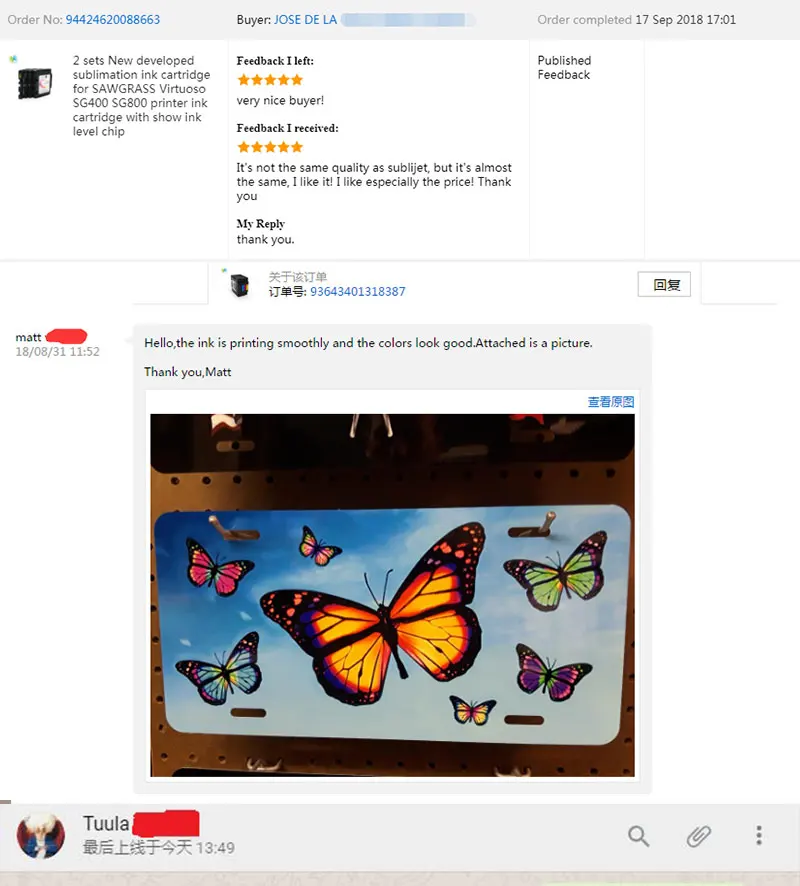Viewport: 800px width, 886px height.
Task: Click the small cartridge icon beside order 93643401318387
Action: tap(240, 284)
